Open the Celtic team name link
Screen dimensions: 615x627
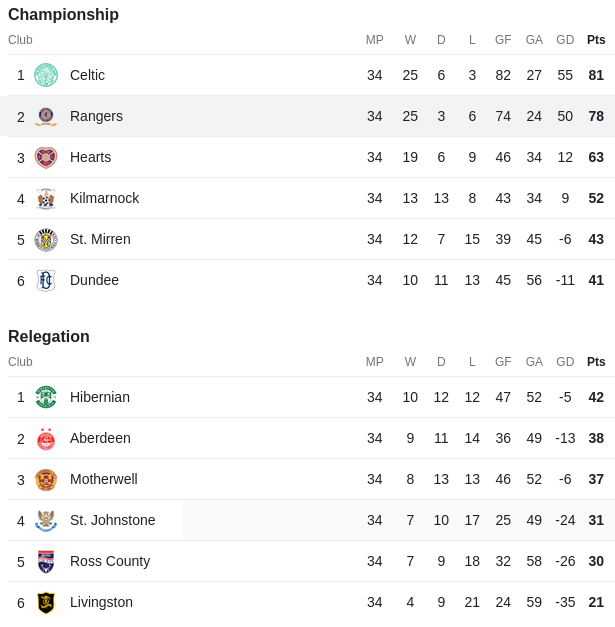(x=87, y=75)
